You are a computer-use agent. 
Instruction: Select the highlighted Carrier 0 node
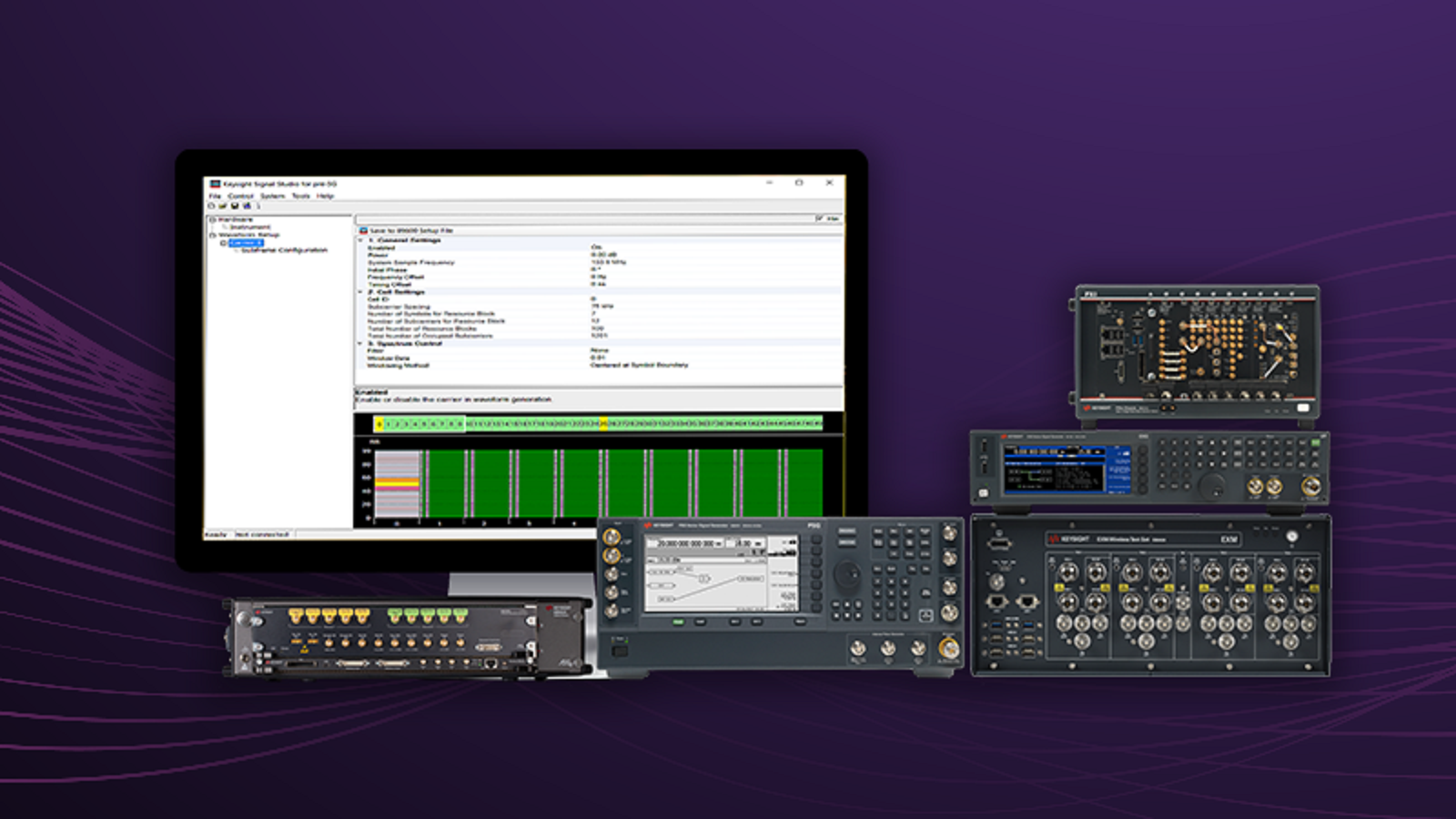click(246, 243)
